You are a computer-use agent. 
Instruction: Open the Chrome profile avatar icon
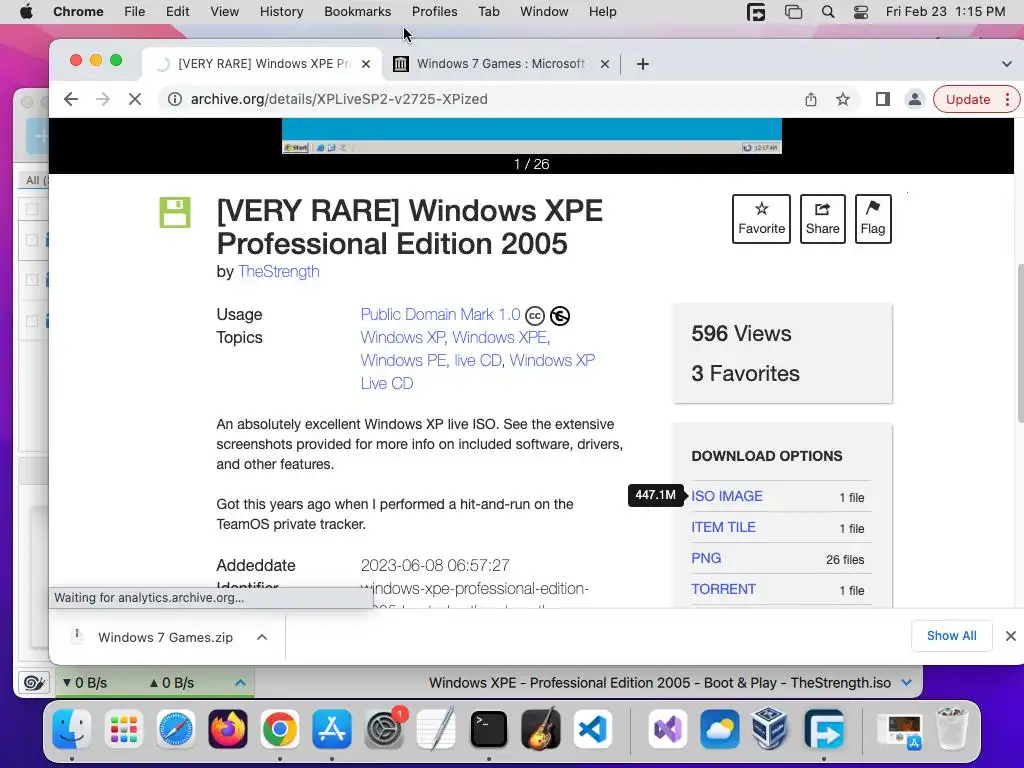[x=914, y=99]
